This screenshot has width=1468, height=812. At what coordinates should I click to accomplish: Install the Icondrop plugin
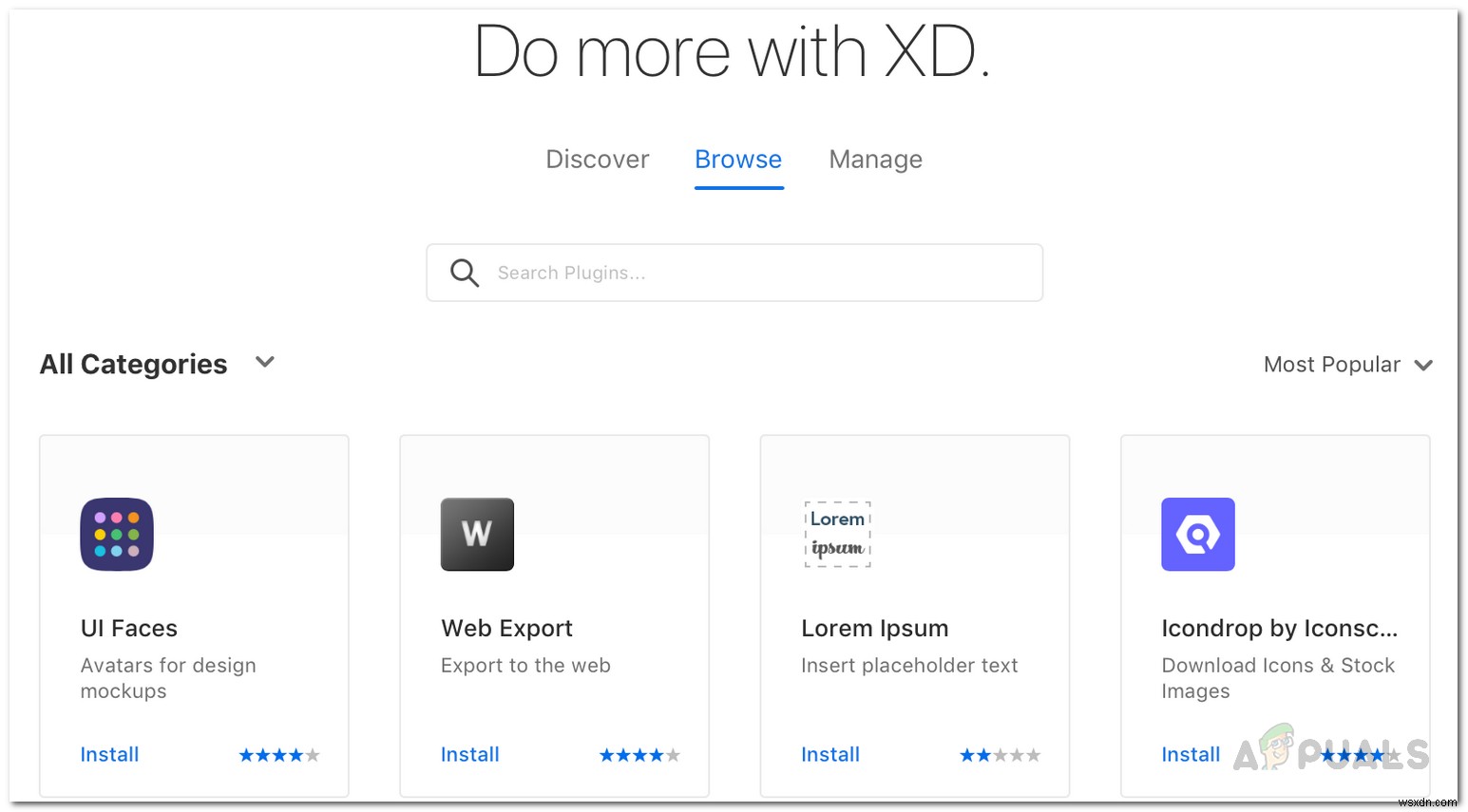coord(1191,754)
